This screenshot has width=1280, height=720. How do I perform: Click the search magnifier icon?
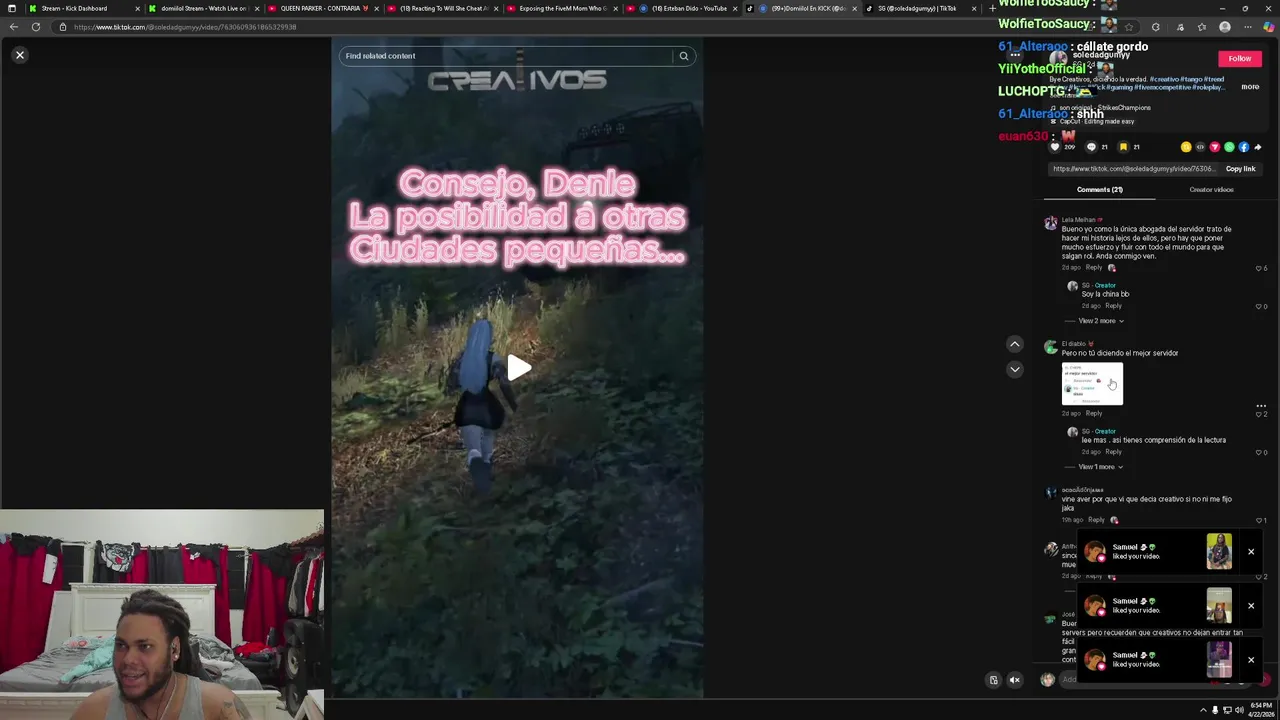pyautogui.click(x=684, y=56)
